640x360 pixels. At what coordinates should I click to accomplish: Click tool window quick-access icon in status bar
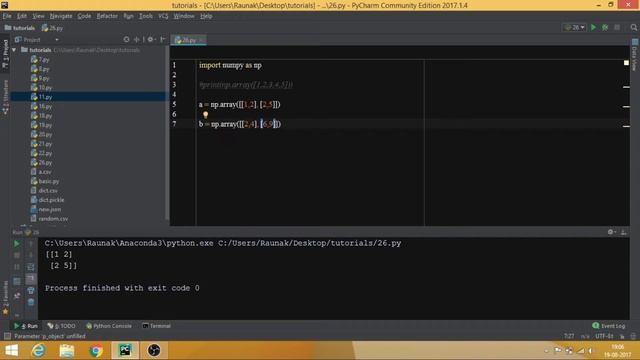[x=7, y=336]
